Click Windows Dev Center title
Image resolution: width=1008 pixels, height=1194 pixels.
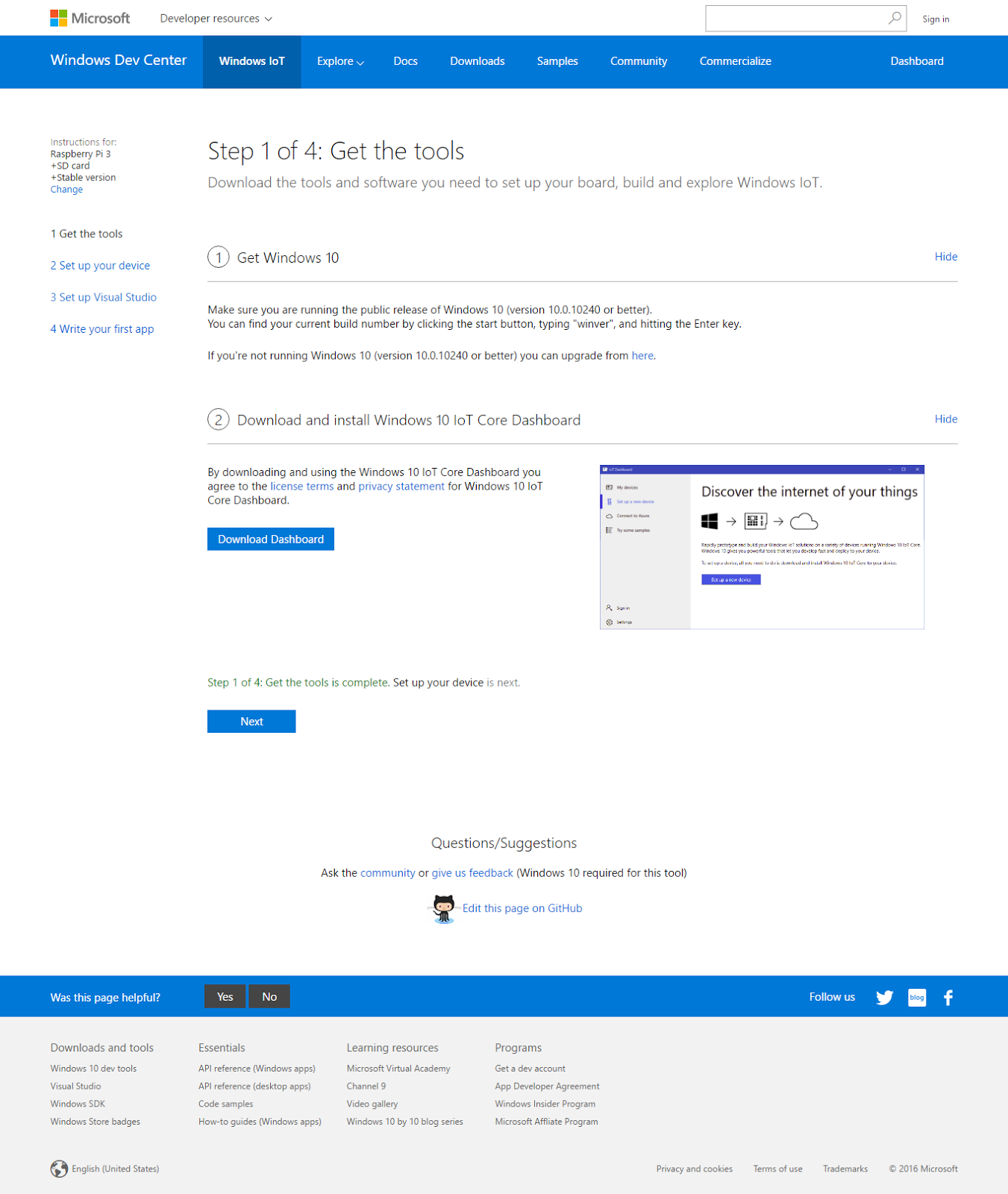click(x=119, y=60)
